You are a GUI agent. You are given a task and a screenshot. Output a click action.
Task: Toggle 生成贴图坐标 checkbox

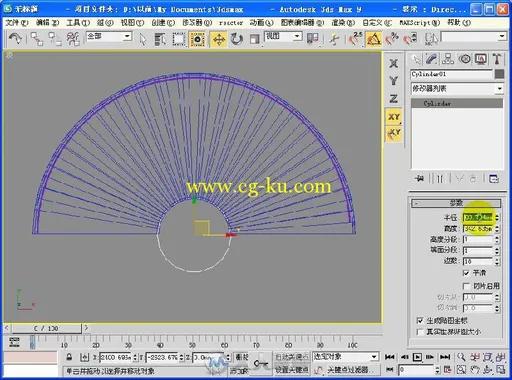tap(420, 321)
